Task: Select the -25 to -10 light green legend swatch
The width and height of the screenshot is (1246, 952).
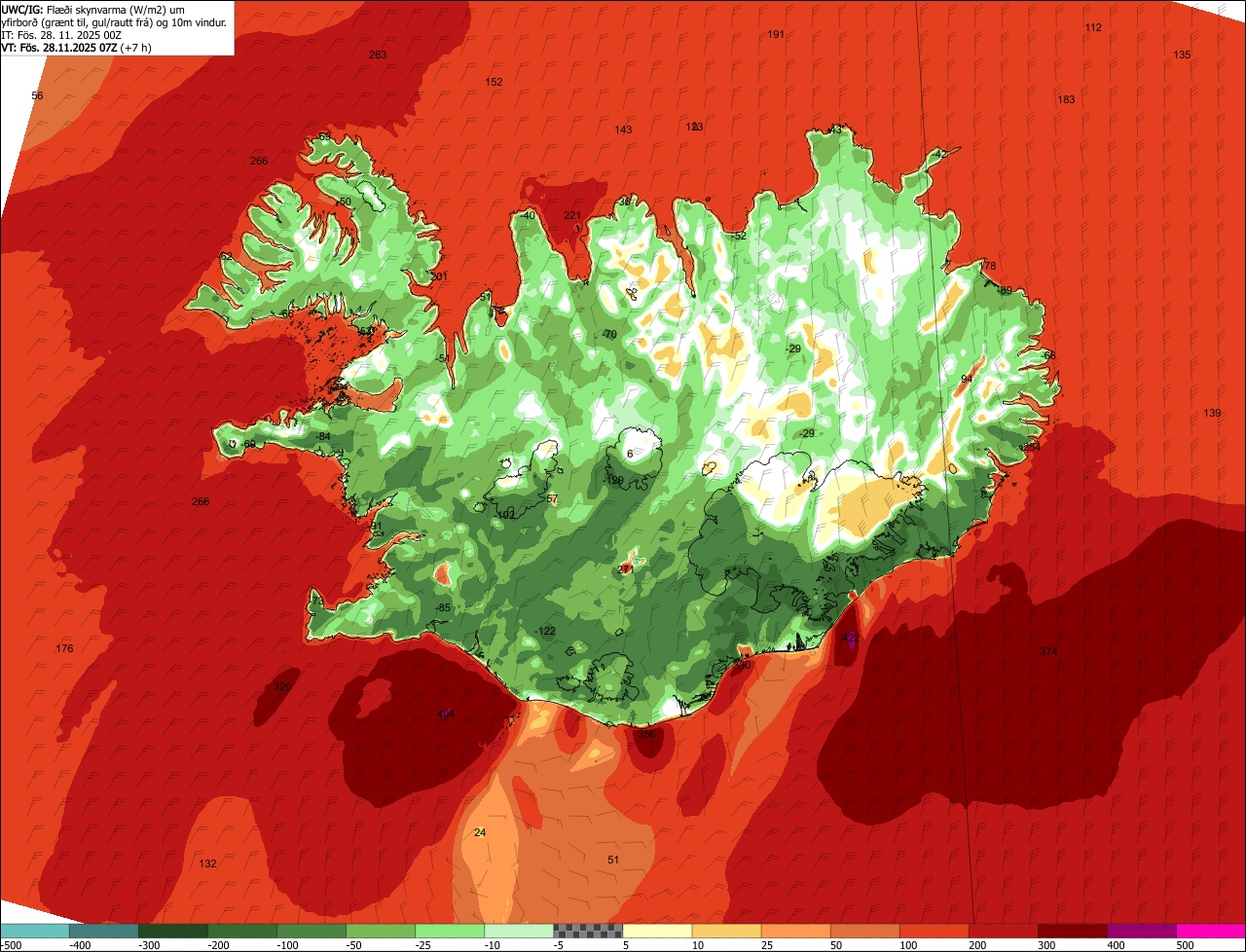Action: click(x=450, y=931)
